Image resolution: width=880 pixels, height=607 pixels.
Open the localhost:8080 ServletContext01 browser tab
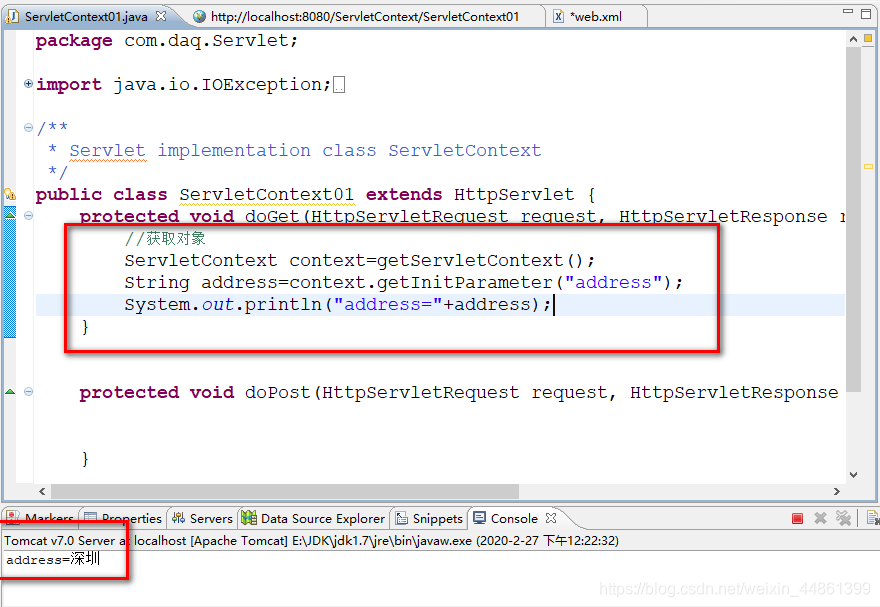pyautogui.click(x=365, y=17)
